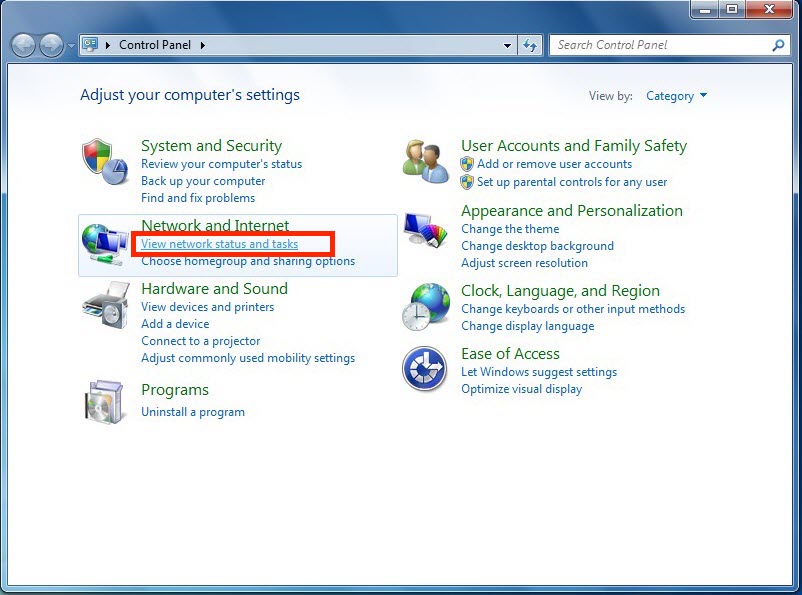Open the Ease of Access icon
802x595 pixels.
point(424,369)
